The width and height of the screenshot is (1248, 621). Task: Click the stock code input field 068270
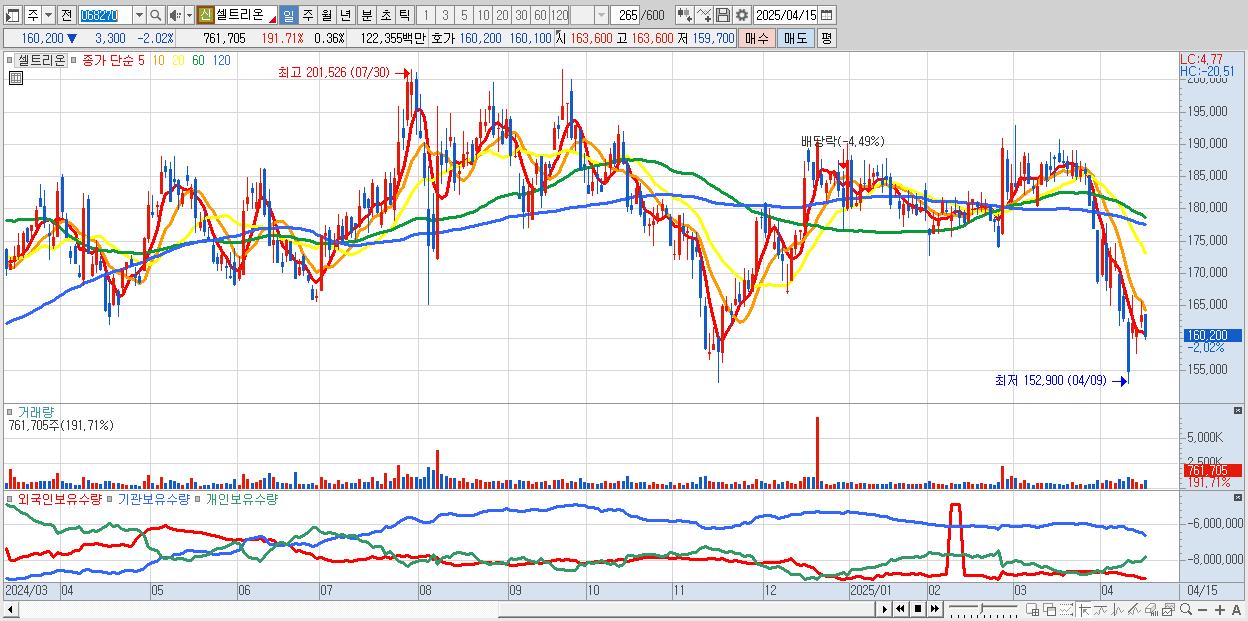[105, 15]
